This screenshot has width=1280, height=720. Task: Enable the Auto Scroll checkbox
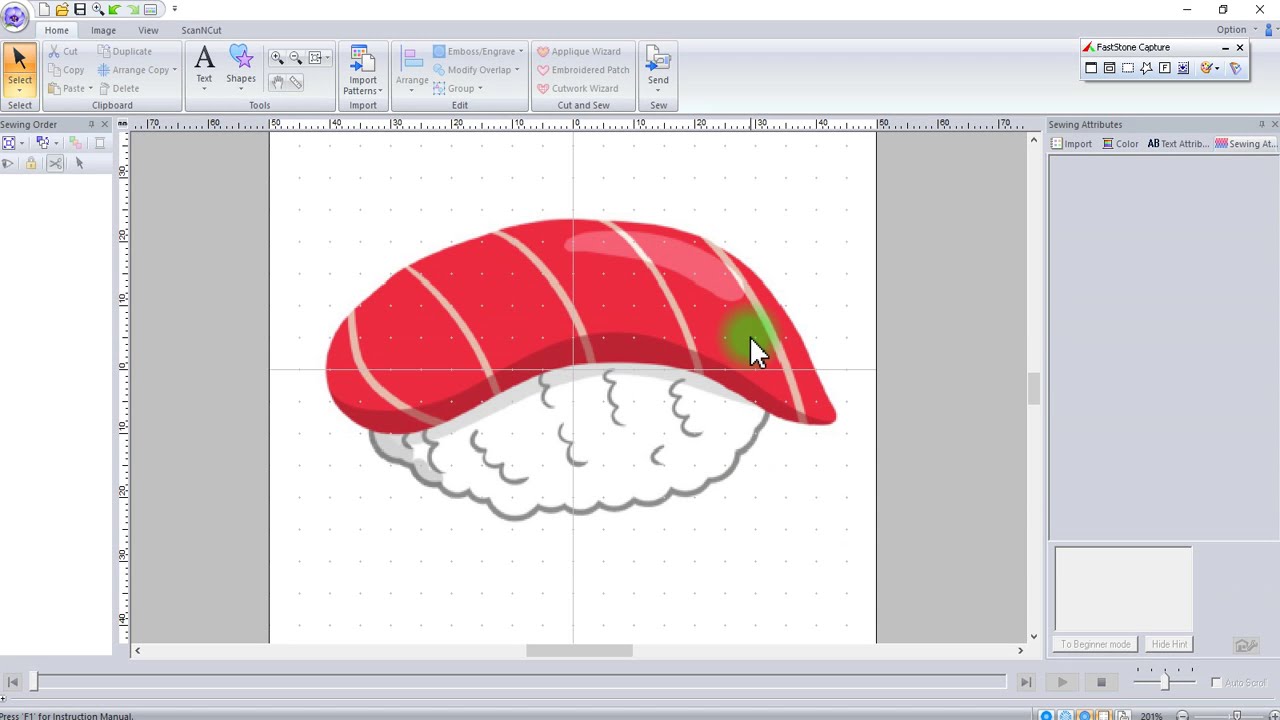[x=1216, y=683]
